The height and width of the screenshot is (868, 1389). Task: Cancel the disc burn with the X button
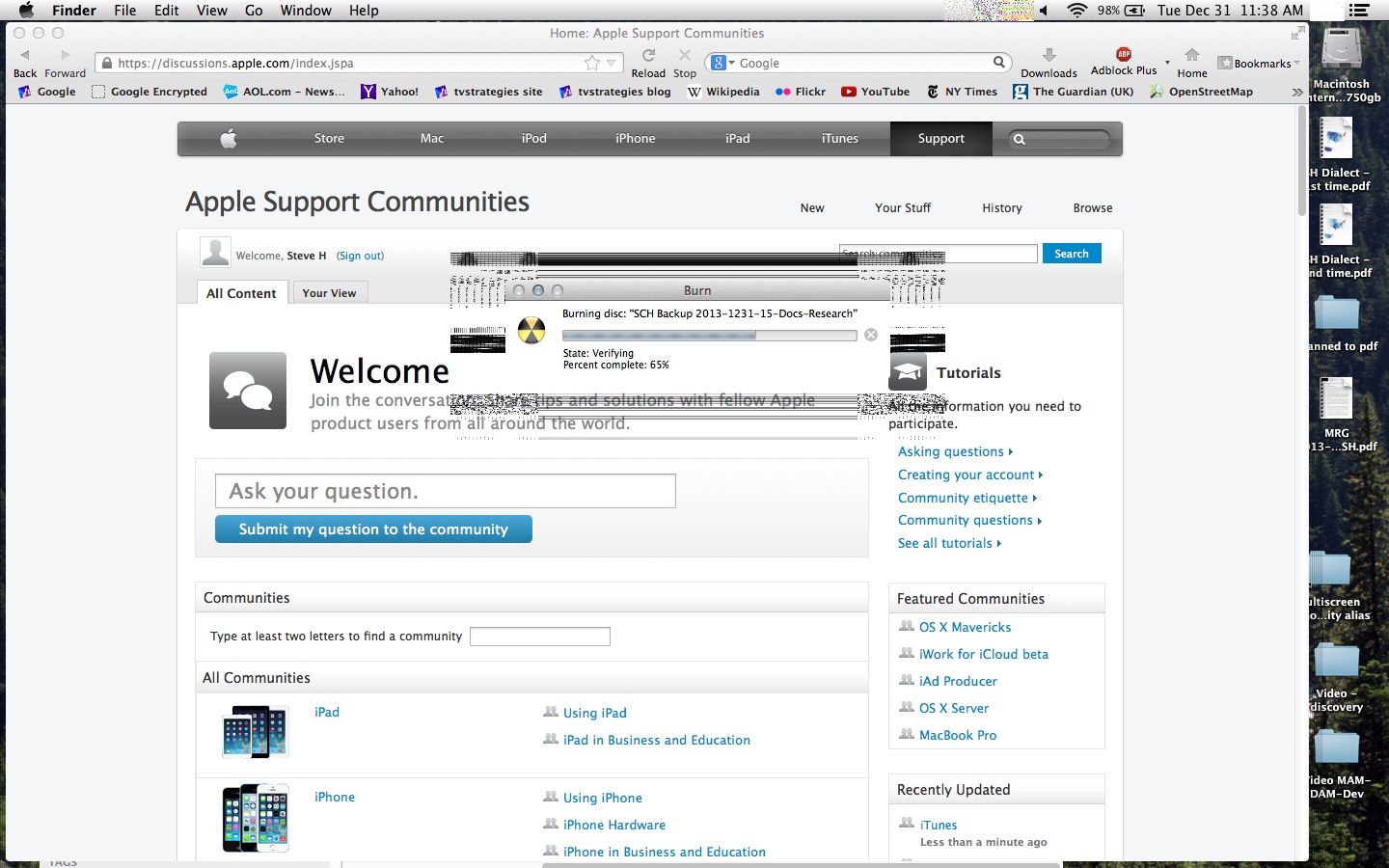(x=871, y=335)
